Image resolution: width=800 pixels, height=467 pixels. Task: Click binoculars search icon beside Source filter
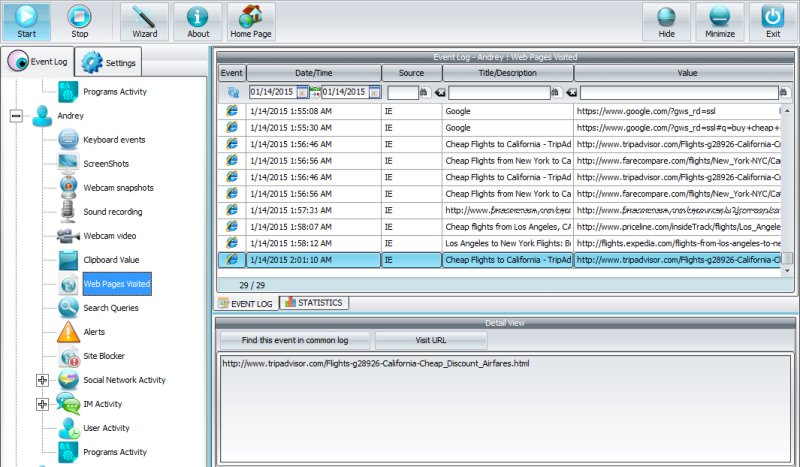coord(423,92)
